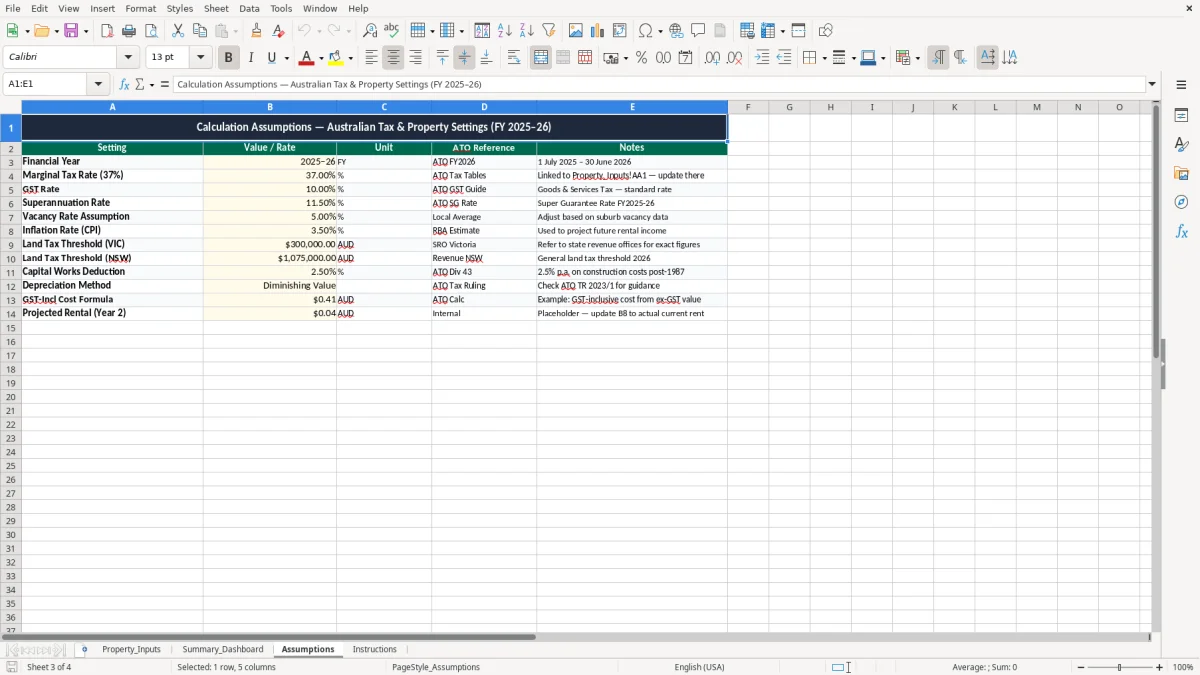
Task: Click the row 8 header
Action: click(x=11, y=230)
